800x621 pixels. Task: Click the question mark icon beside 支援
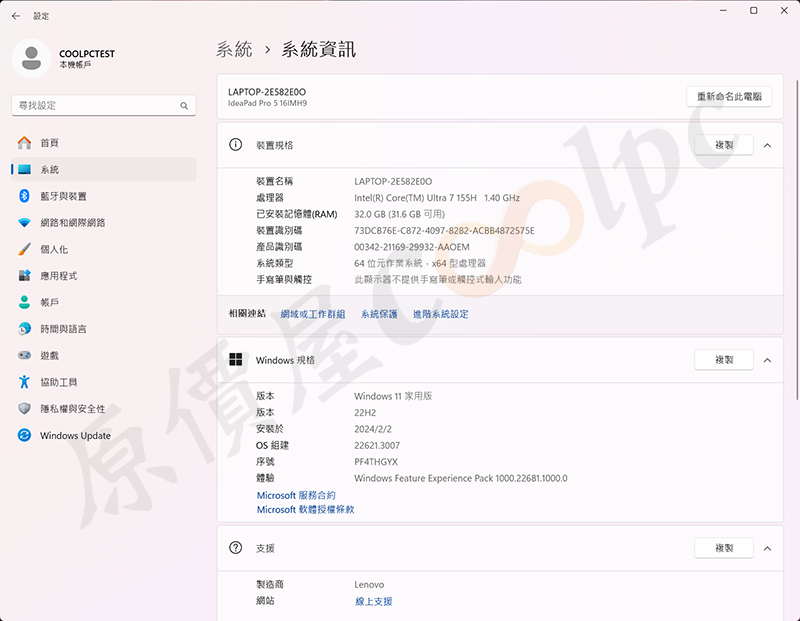click(x=236, y=548)
